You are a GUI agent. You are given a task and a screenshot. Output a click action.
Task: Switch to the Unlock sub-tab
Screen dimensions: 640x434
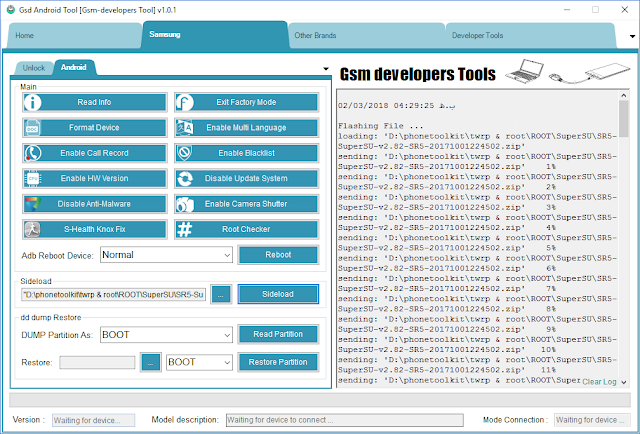pyautogui.click(x=34, y=68)
